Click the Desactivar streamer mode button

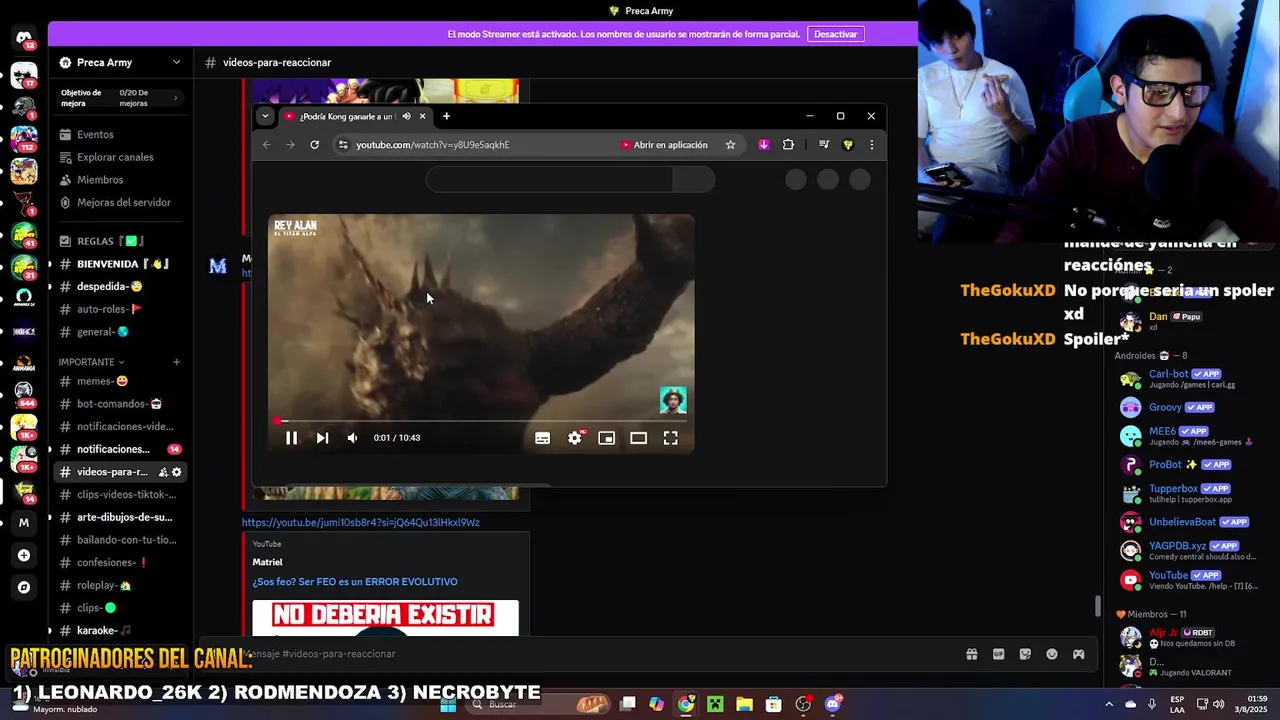[x=835, y=34]
